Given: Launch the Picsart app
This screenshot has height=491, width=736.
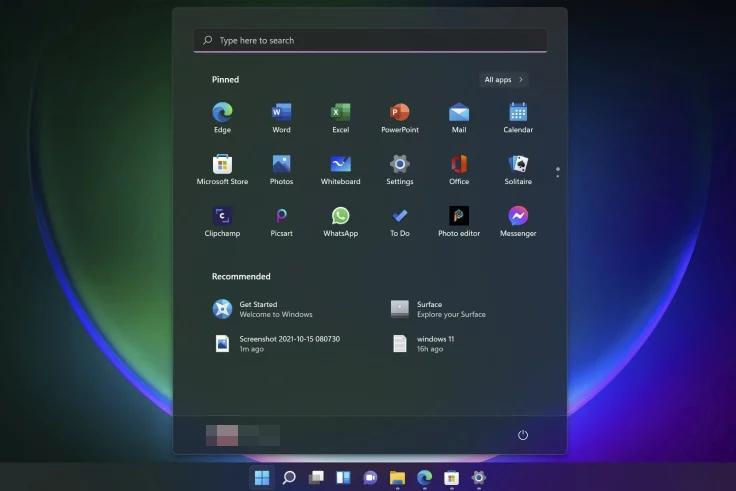Looking at the screenshot, I should tap(281, 221).
